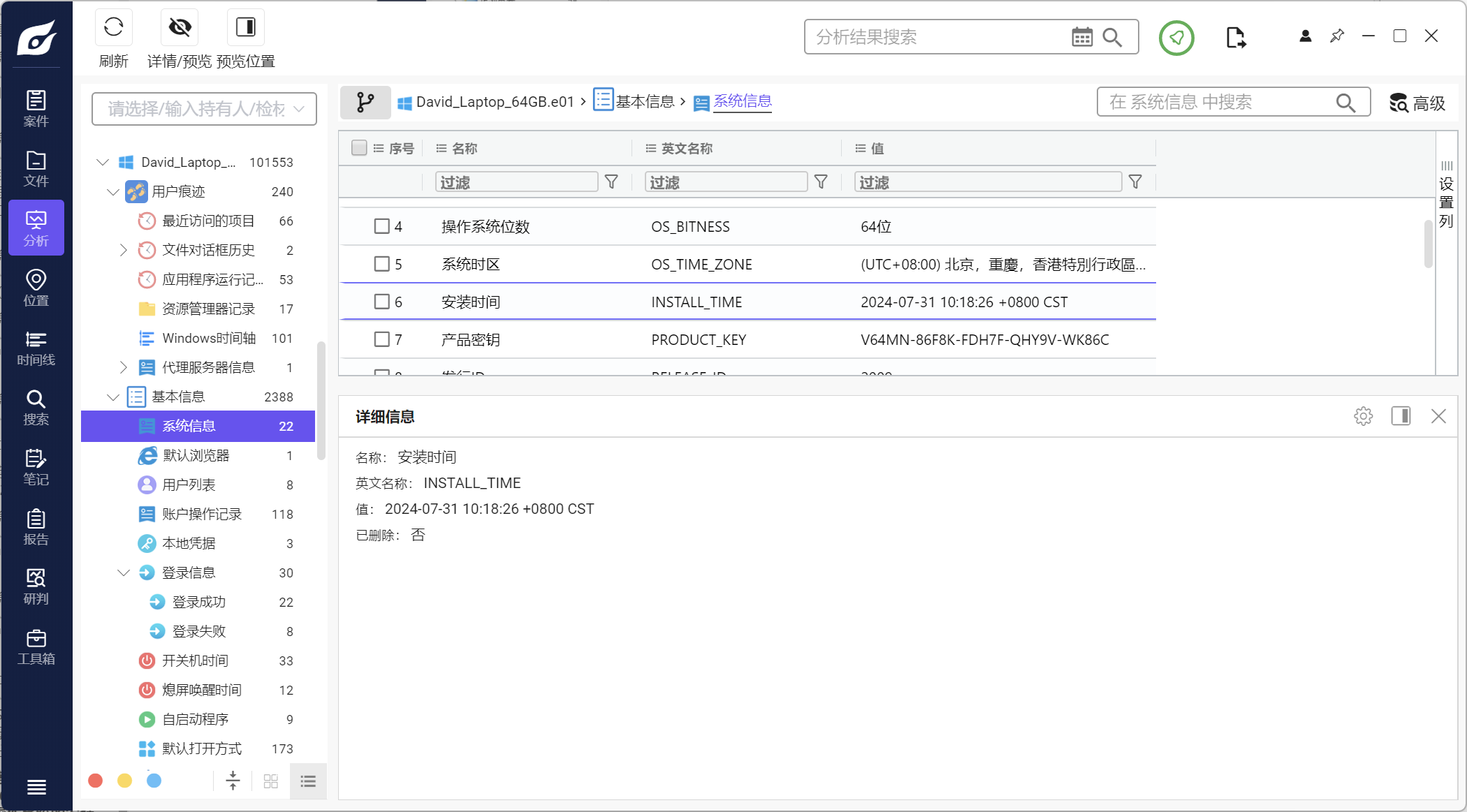Open the 笔记 sidebar section
Image resolution: width=1467 pixels, height=812 pixels.
(36, 467)
